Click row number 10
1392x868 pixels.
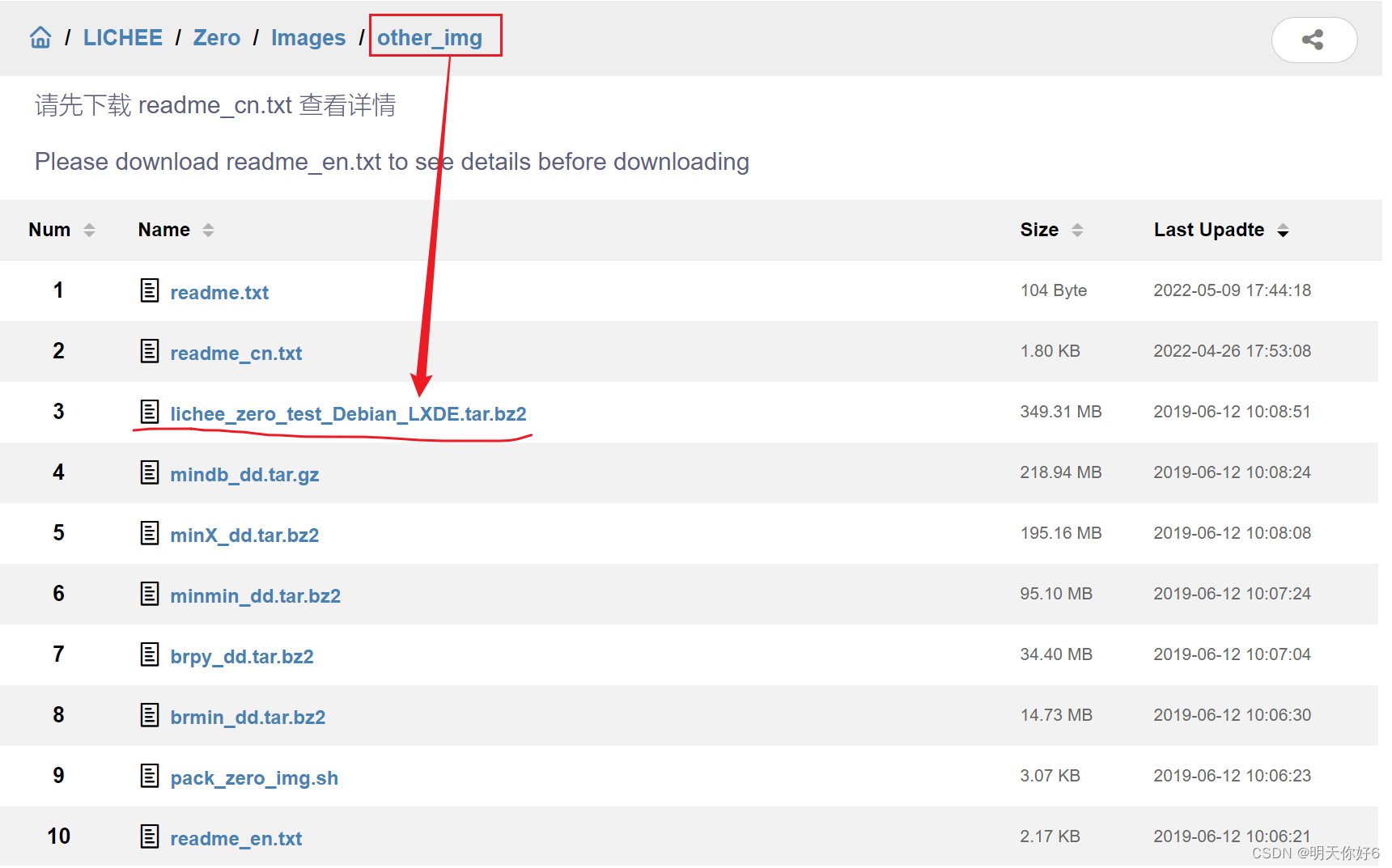coord(58,836)
